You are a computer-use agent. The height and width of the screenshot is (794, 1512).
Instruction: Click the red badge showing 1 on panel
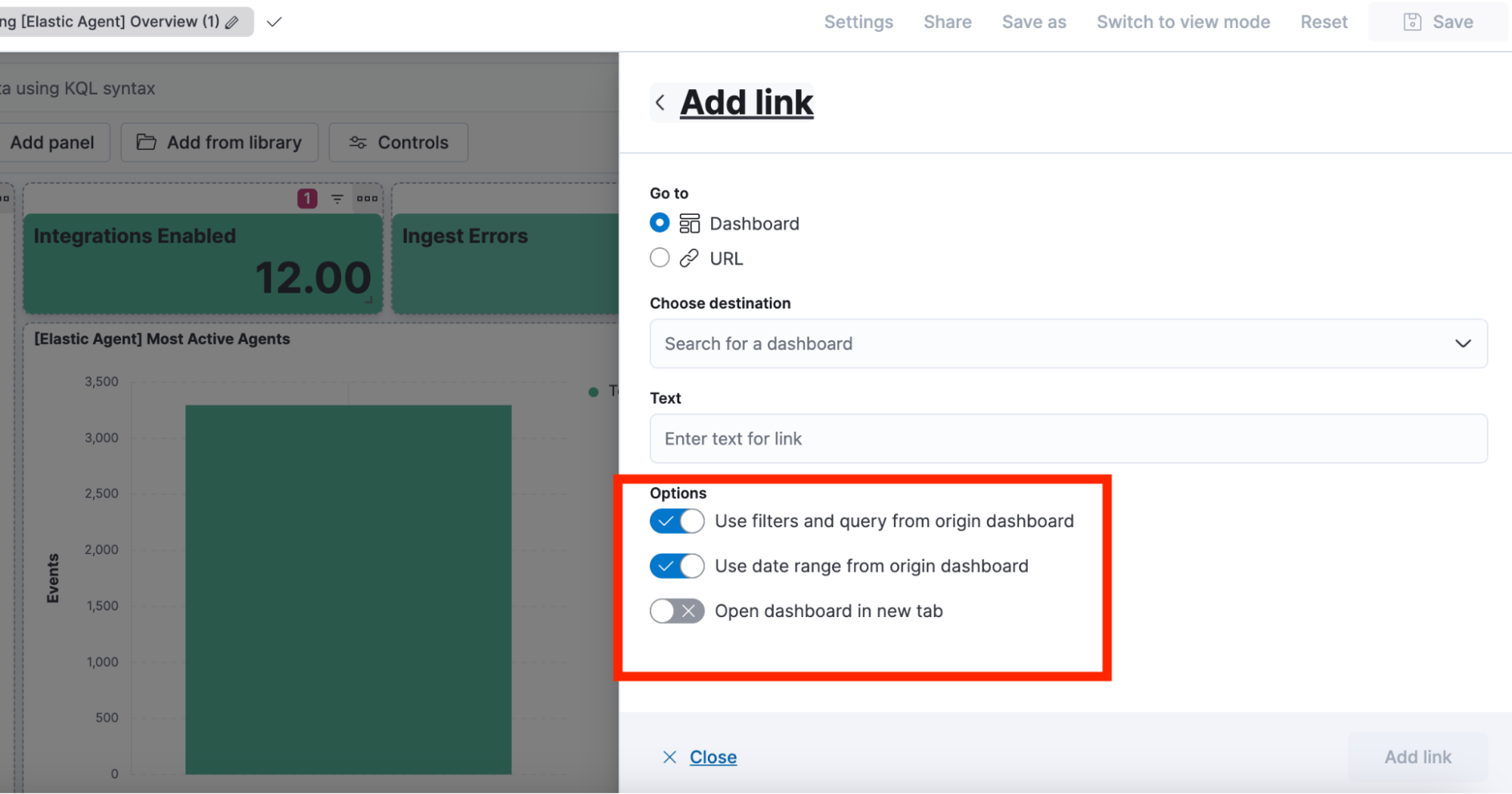pyautogui.click(x=307, y=199)
